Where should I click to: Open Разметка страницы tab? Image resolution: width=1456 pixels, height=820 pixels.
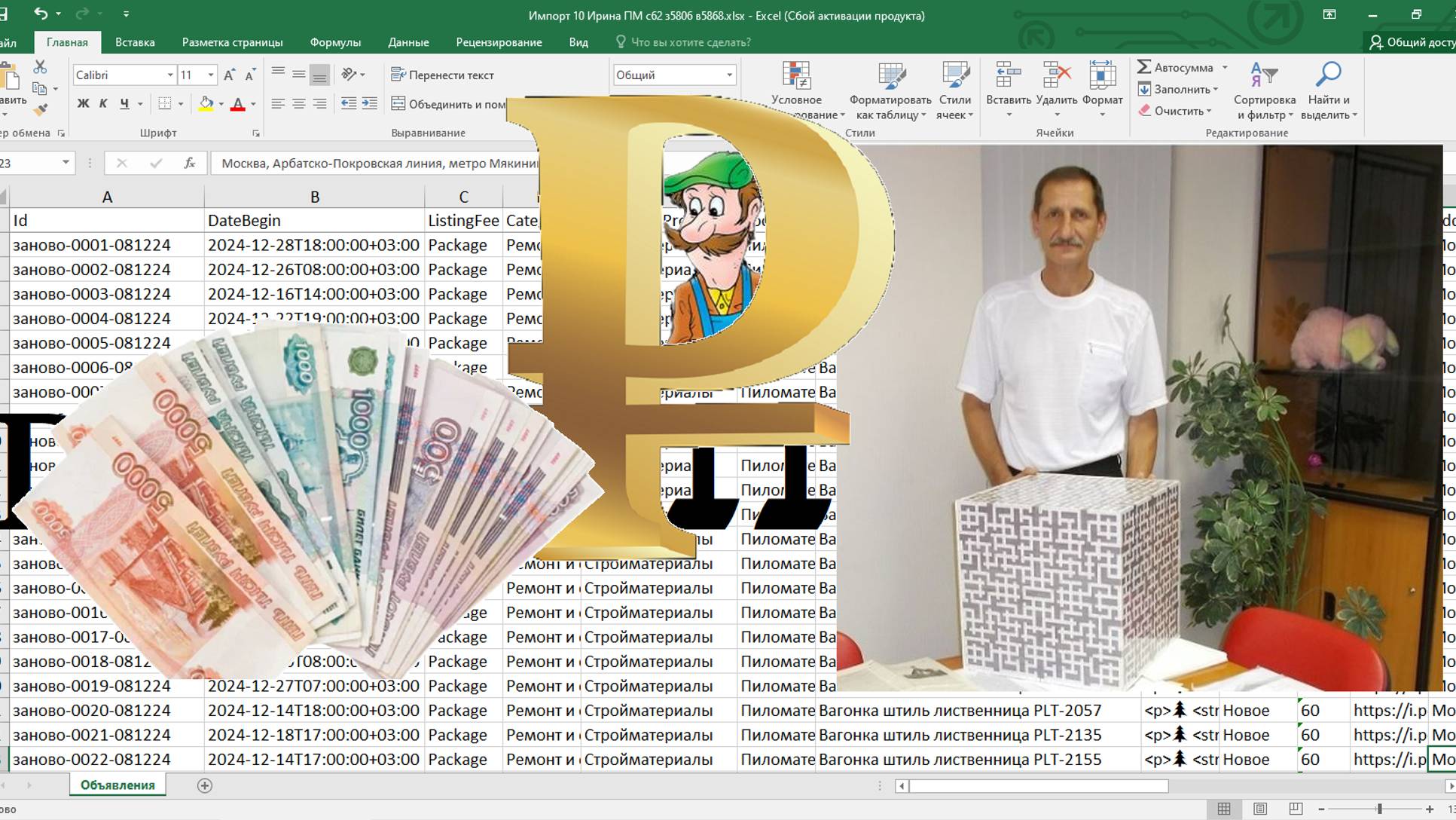pyautogui.click(x=233, y=42)
